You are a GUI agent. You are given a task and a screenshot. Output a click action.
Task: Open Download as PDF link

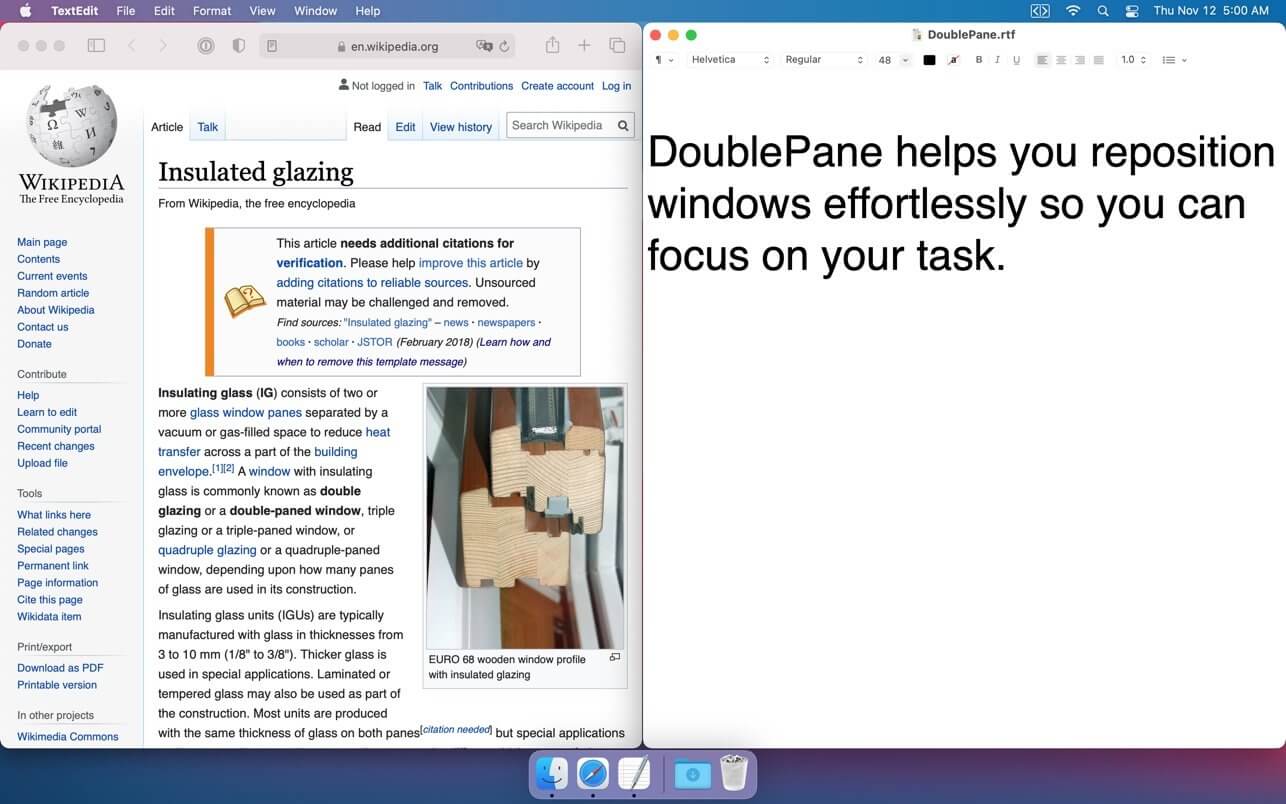[x=60, y=668]
